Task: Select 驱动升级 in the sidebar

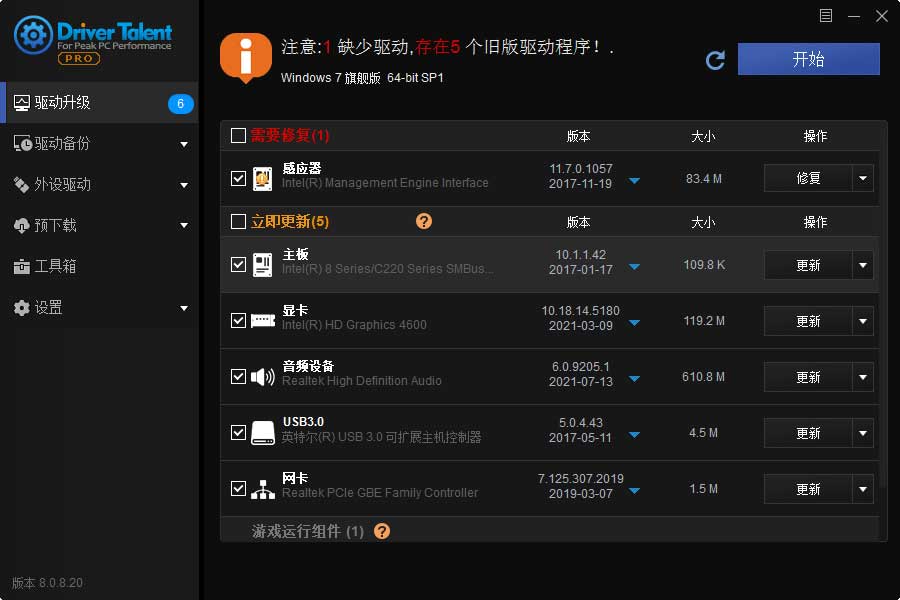Action: click(99, 103)
